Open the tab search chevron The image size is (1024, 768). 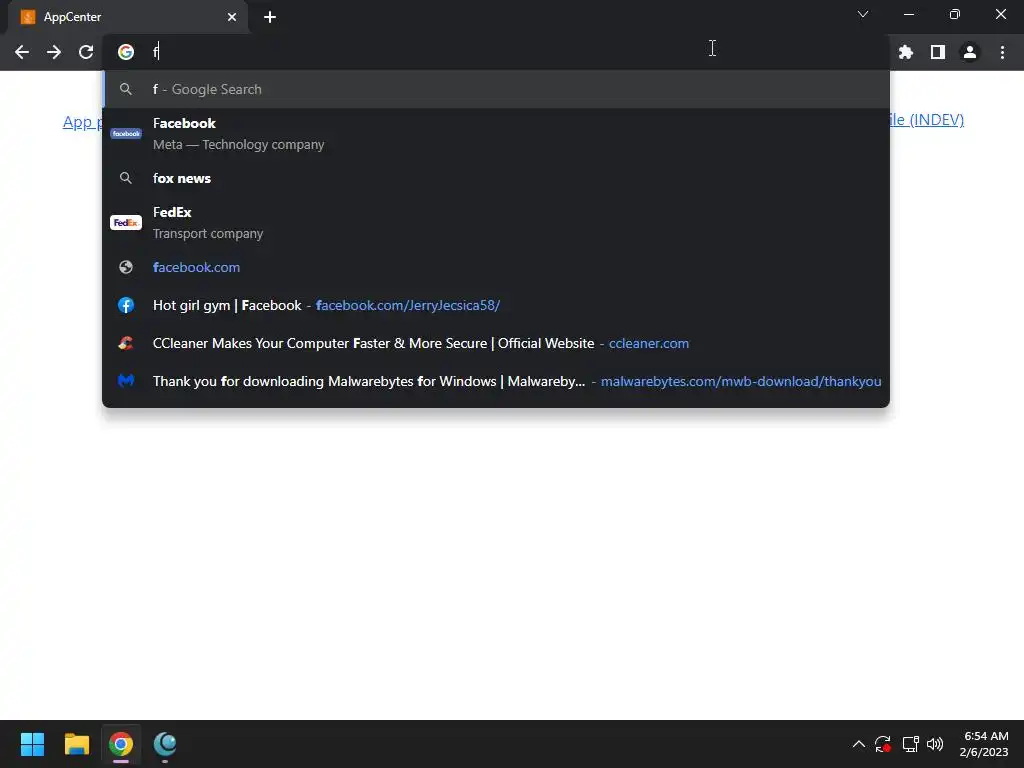(863, 14)
